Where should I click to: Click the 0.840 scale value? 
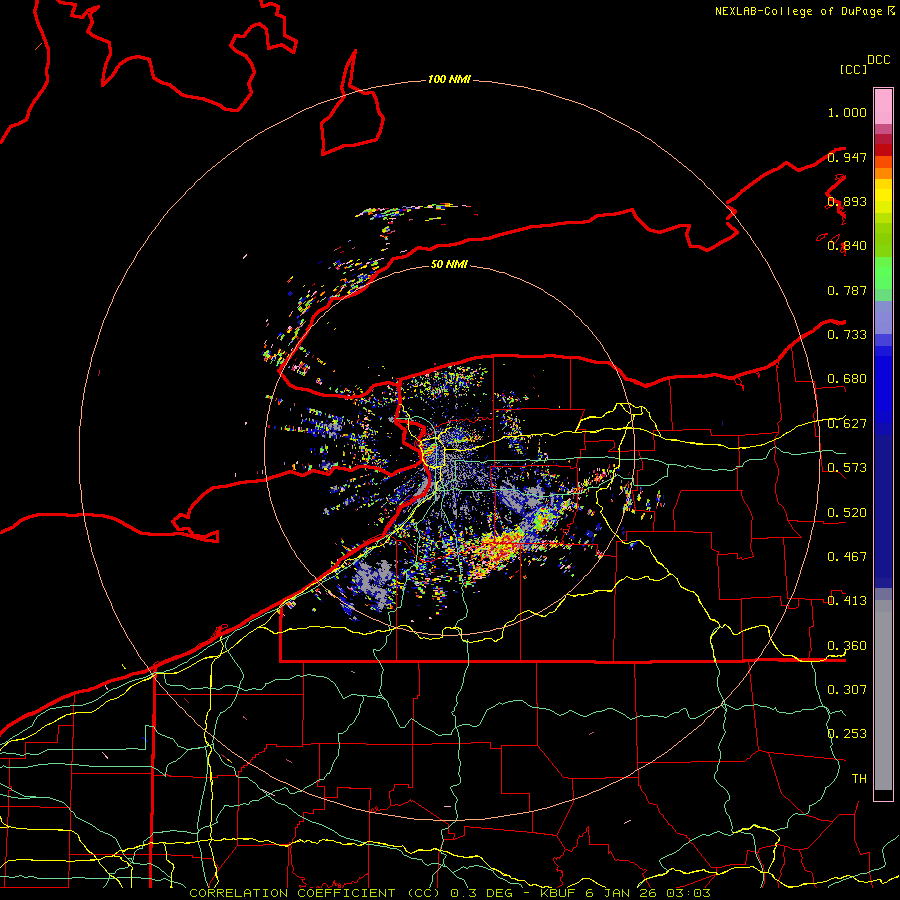(847, 246)
